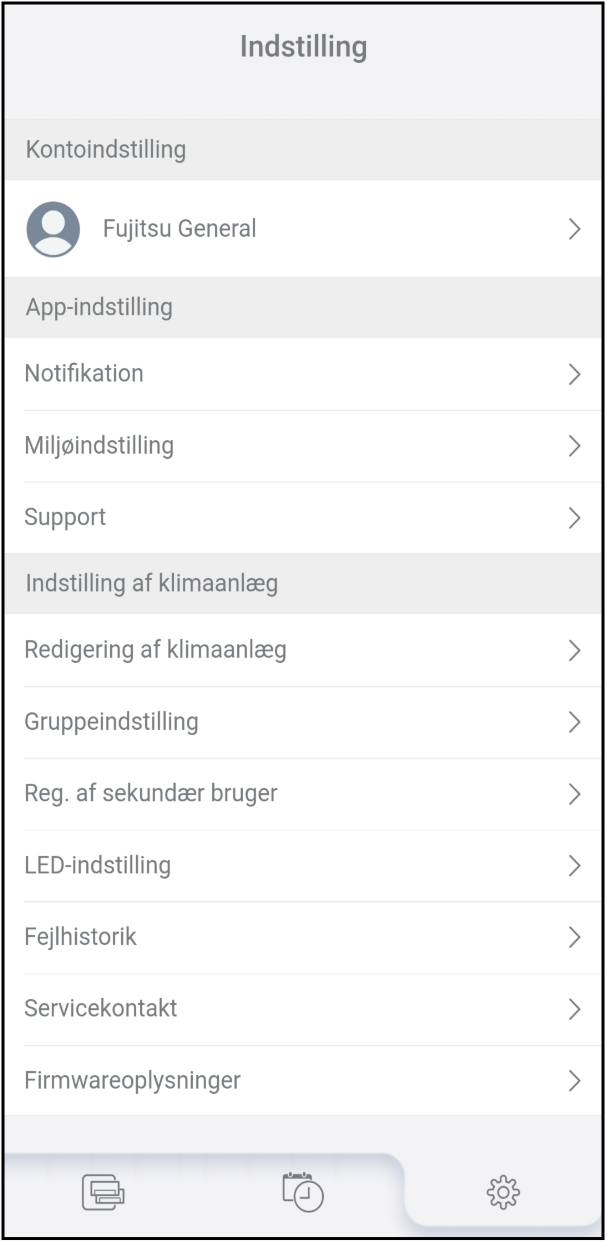
Task: Open LED-indstilling settings
Action: [97, 866]
